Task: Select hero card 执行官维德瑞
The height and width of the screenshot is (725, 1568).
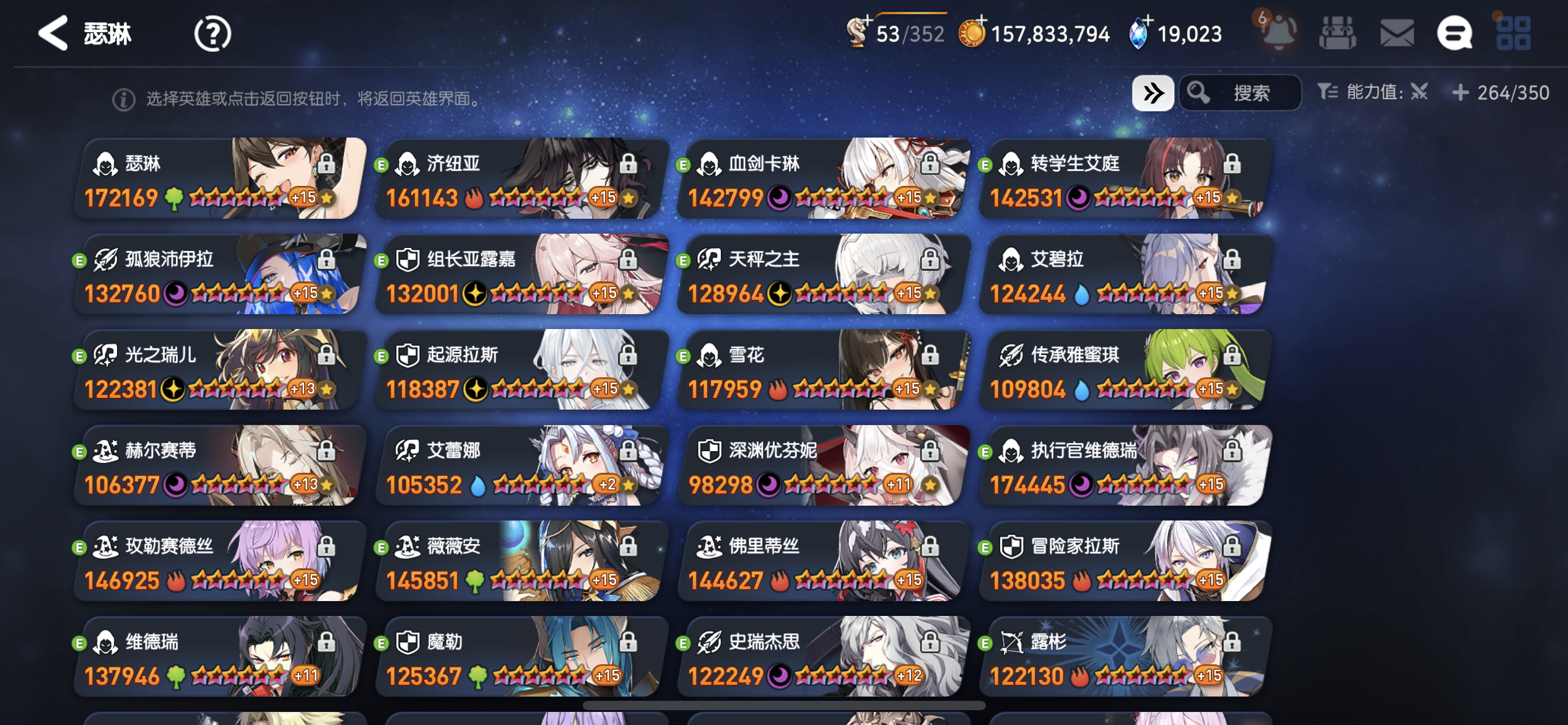Action: point(1125,465)
